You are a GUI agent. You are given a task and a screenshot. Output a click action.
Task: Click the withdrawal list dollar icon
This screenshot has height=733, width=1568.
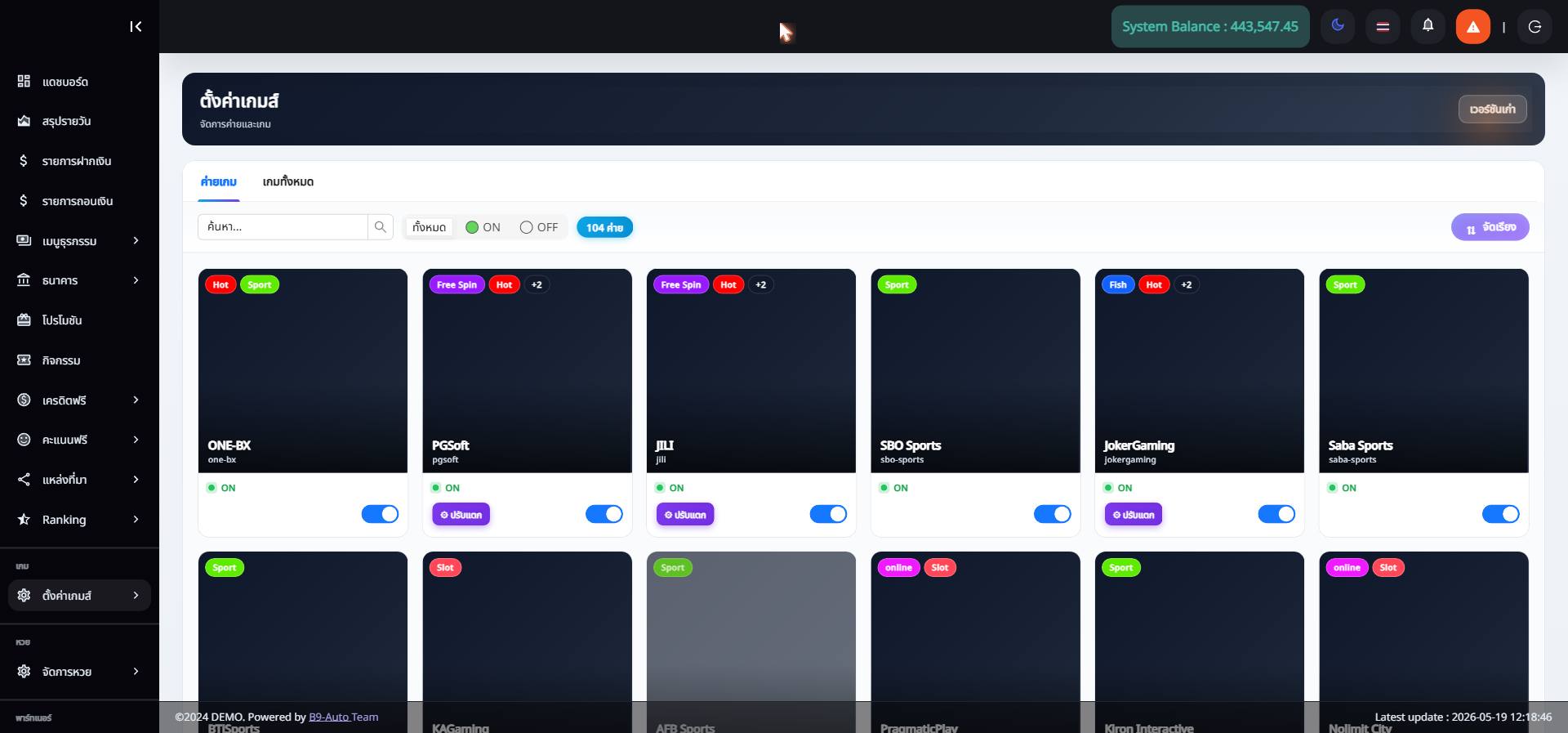coord(24,200)
